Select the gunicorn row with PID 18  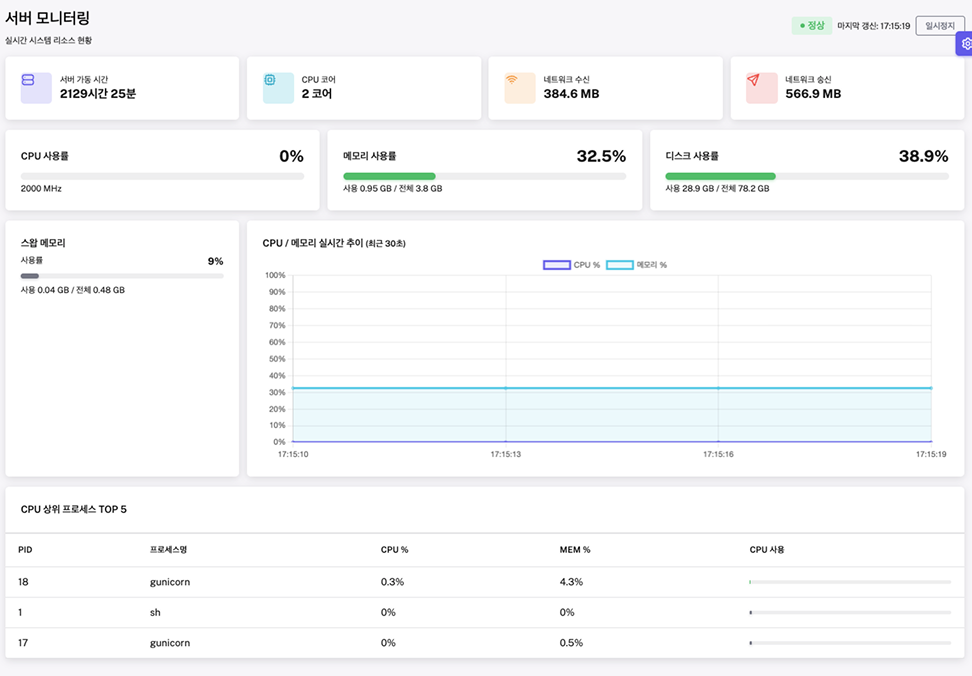point(485,582)
